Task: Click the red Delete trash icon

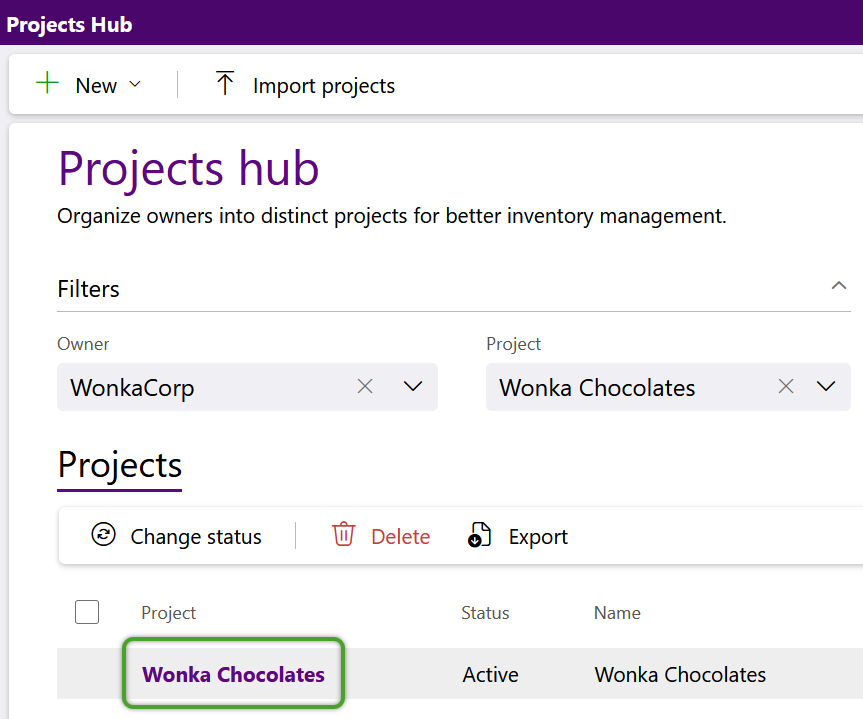Action: point(343,534)
